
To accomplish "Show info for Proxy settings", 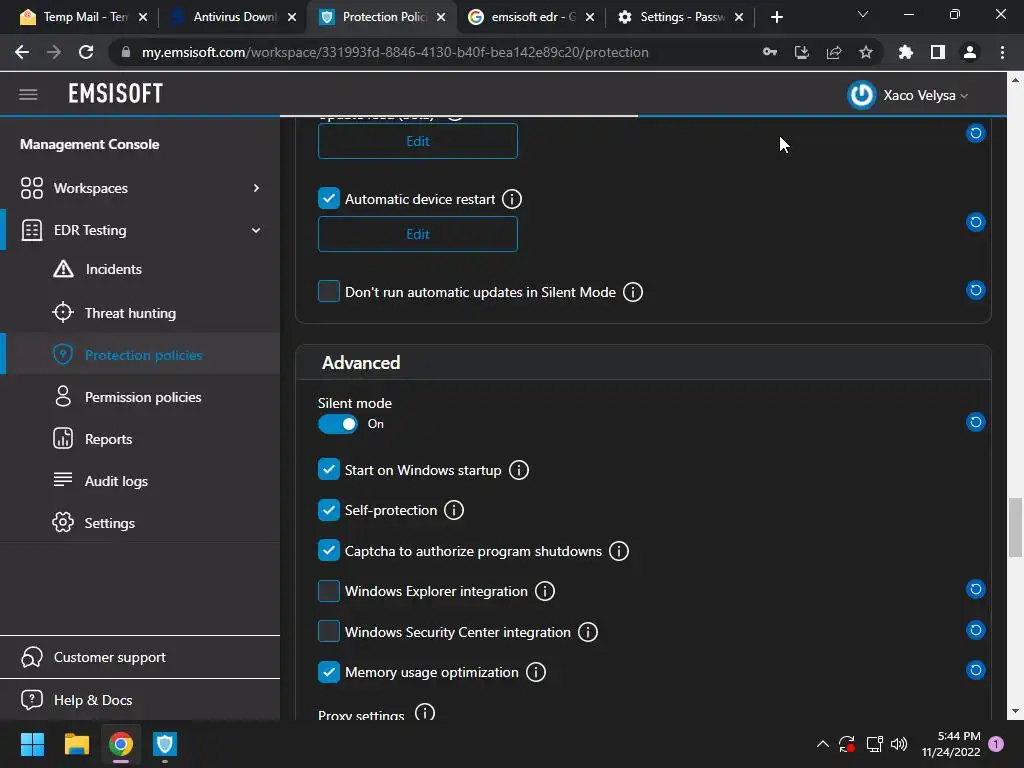I will (425, 712).
